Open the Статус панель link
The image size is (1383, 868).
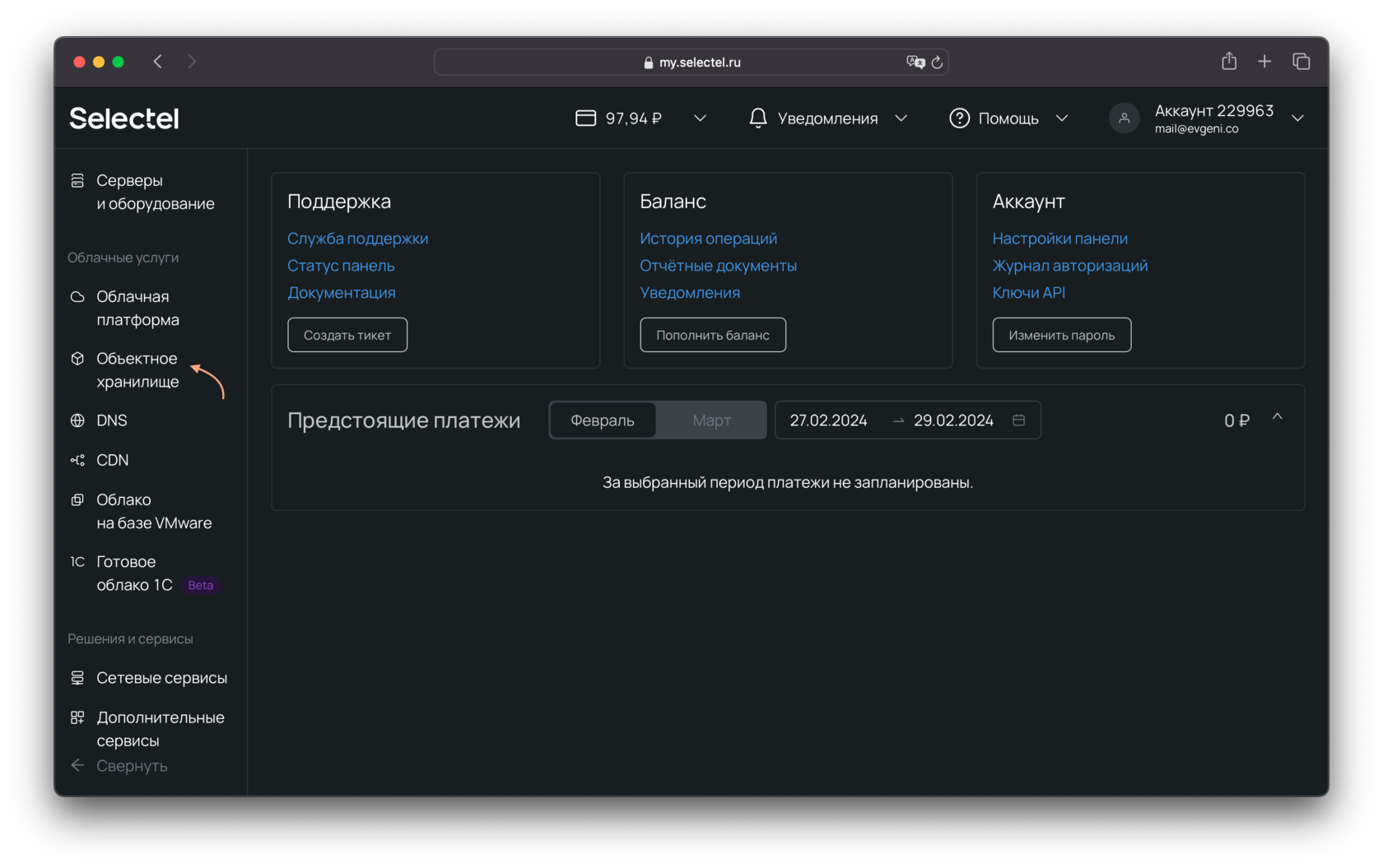pos(341,266)
